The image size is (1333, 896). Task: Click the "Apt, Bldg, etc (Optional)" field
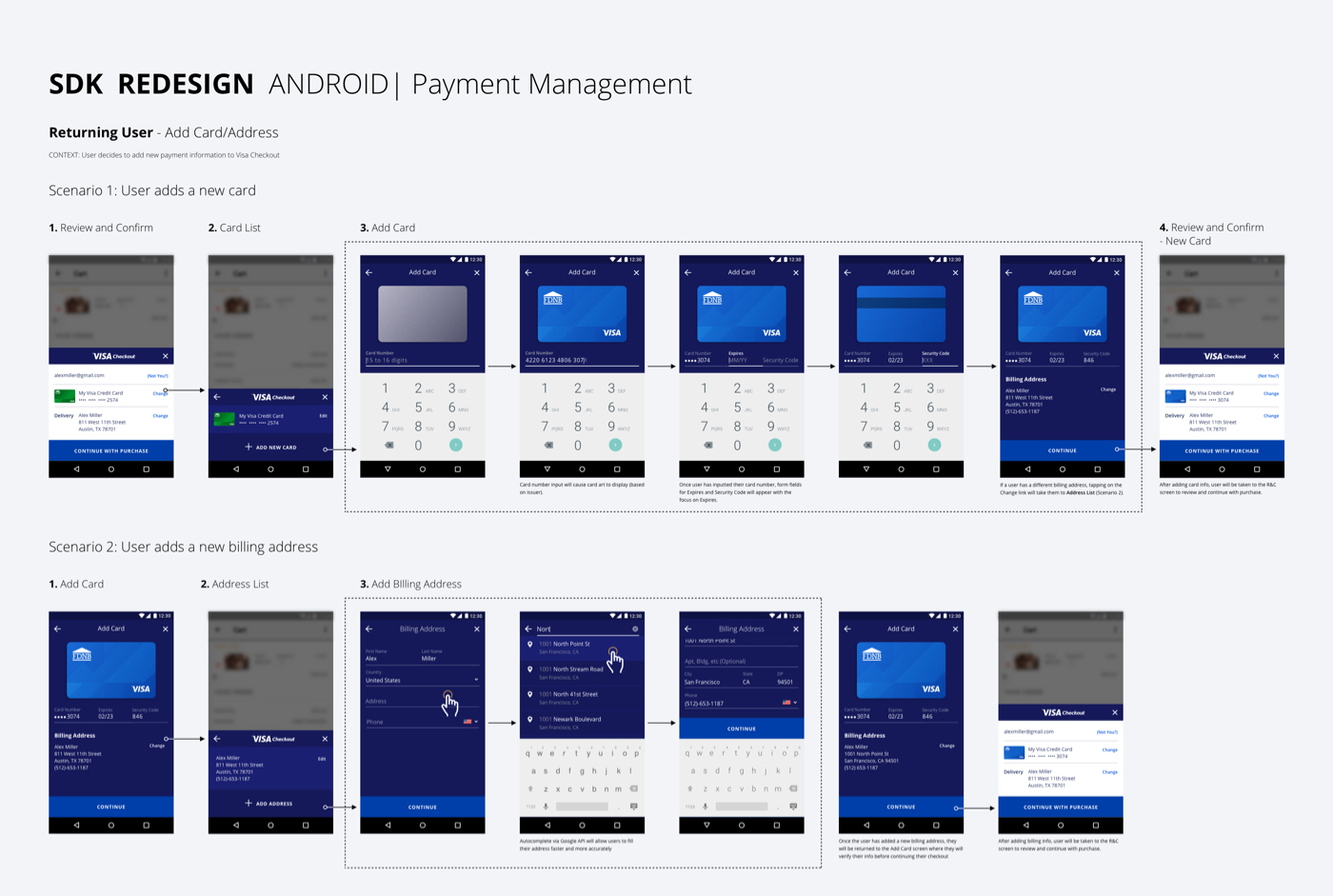pyautogui.click(x=739, y=661)
